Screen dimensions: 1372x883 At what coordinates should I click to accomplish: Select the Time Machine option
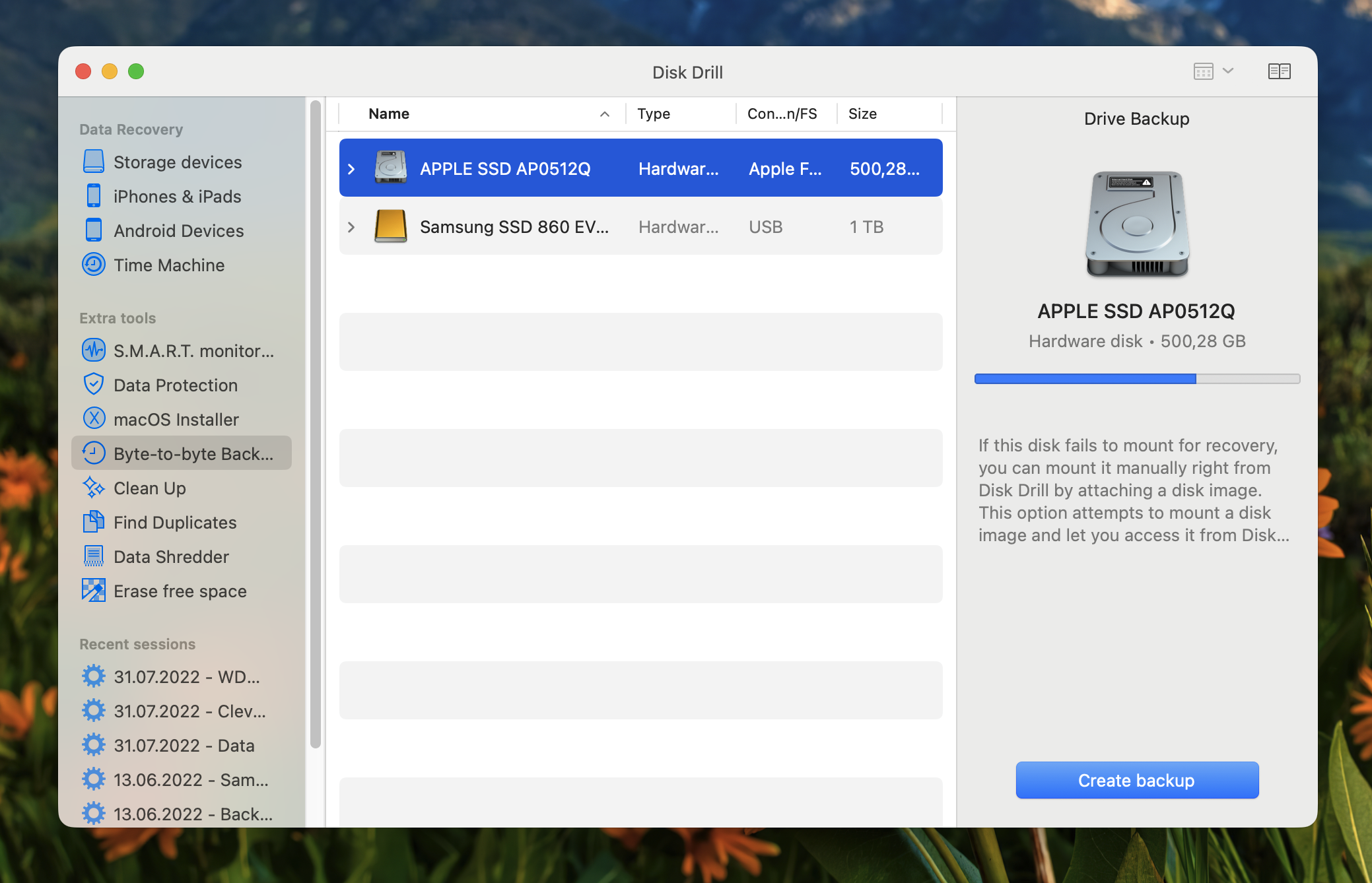coord(170,264)
